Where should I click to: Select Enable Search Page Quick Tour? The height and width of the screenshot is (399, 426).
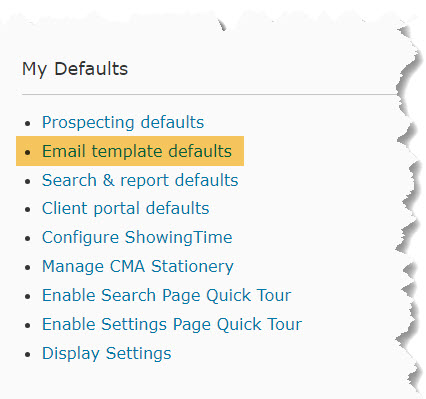coord(166,296)
